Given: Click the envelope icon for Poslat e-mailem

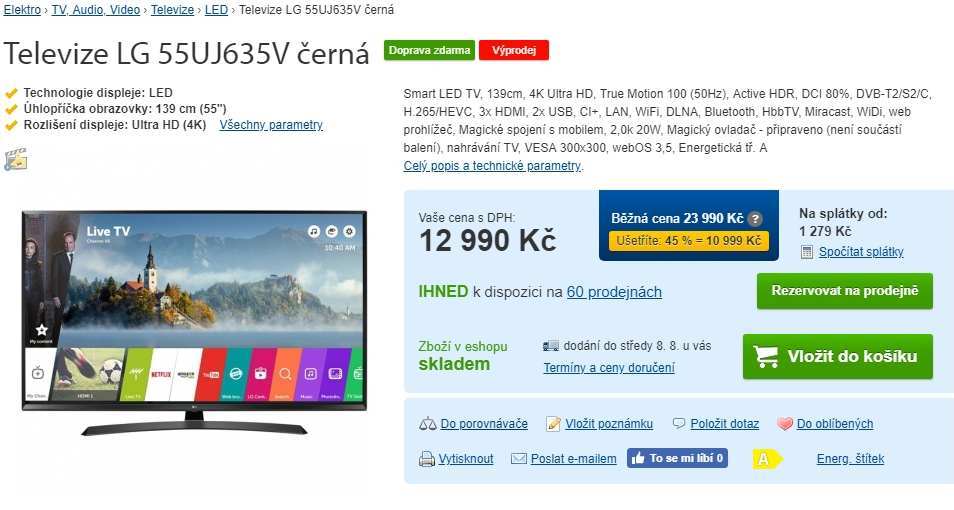Looking at the screenshot, I should pos(519,459).
